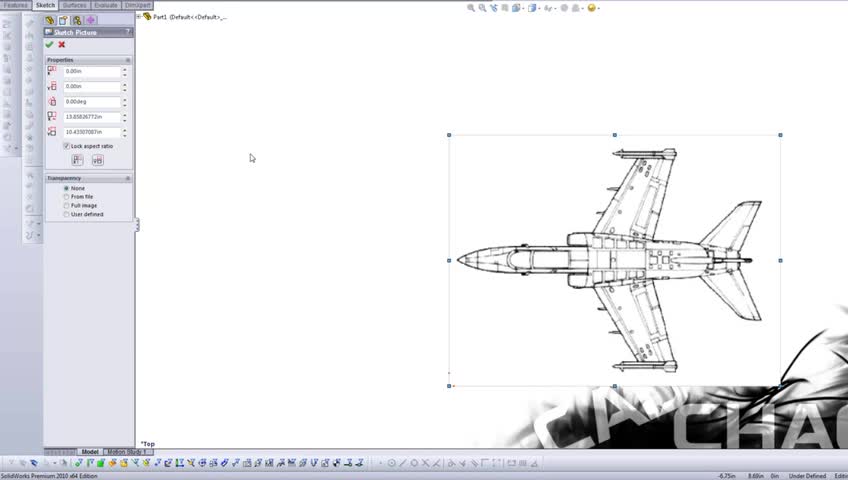Screen dimensions: 848x480
Task: Switch to the DimXpert tab
Action: 138,5
